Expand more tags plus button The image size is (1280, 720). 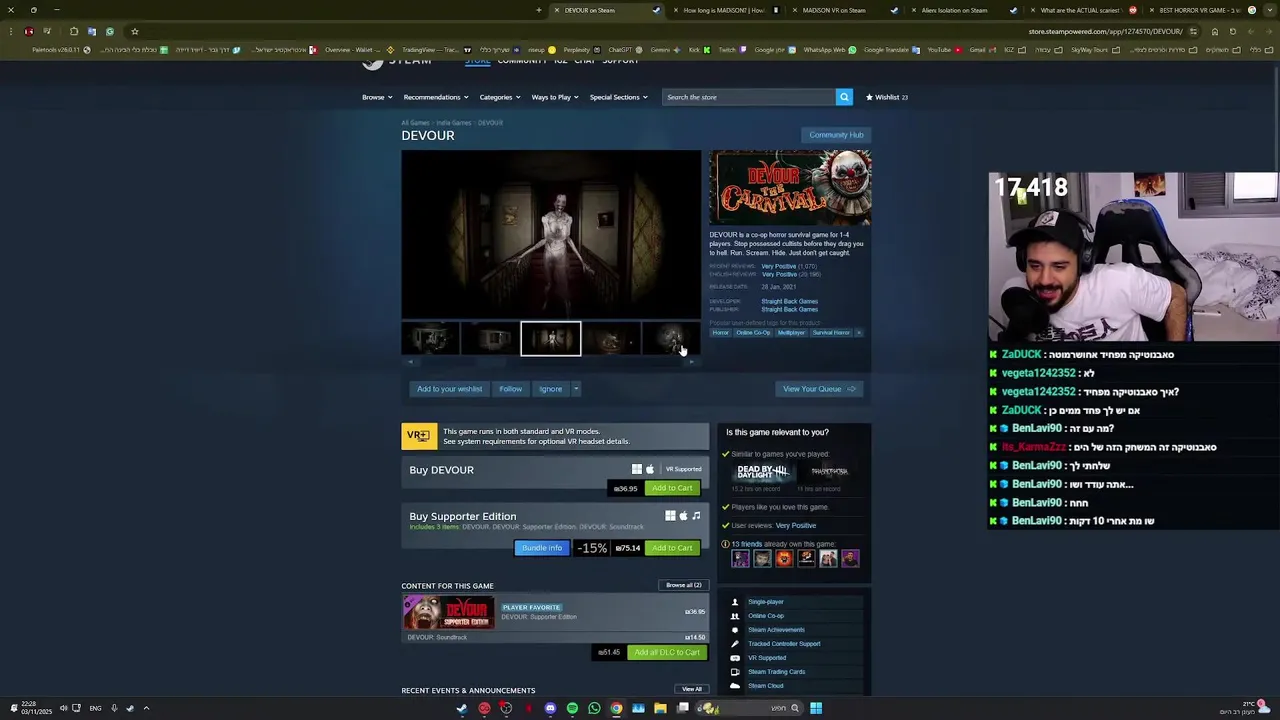click(858, 333)
